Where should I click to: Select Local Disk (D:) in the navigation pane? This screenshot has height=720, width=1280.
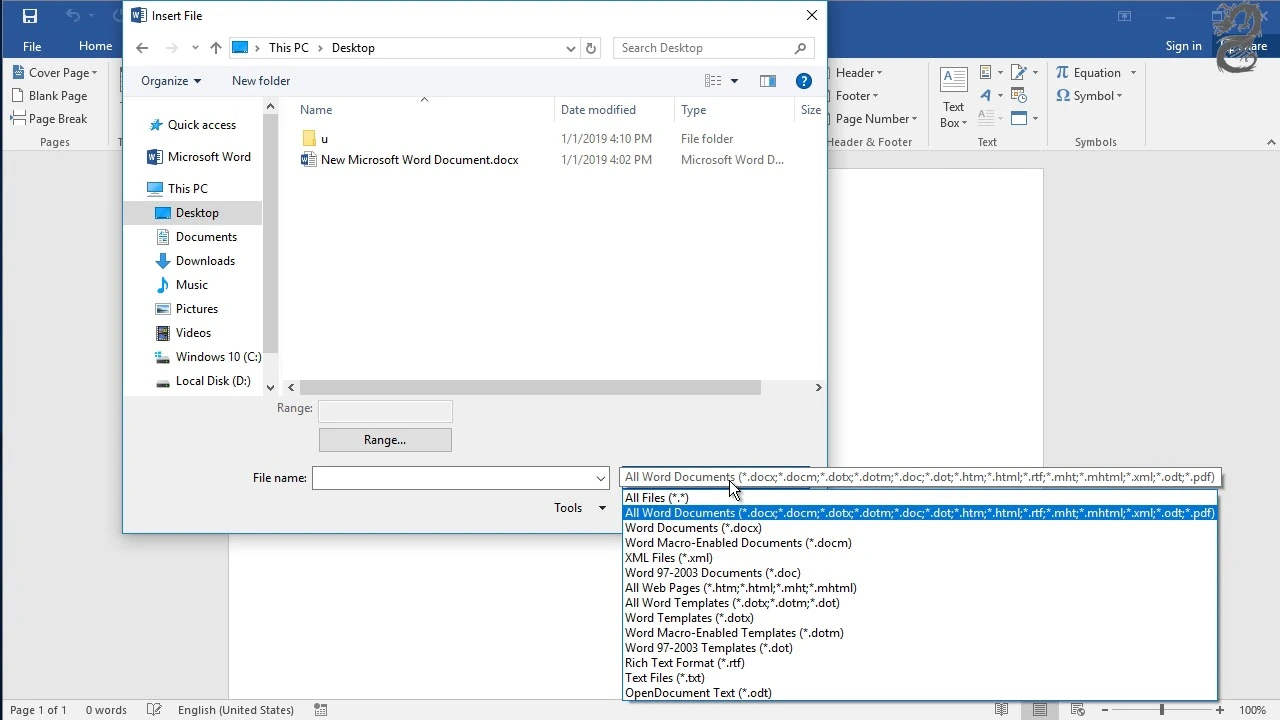click(203, 381)
